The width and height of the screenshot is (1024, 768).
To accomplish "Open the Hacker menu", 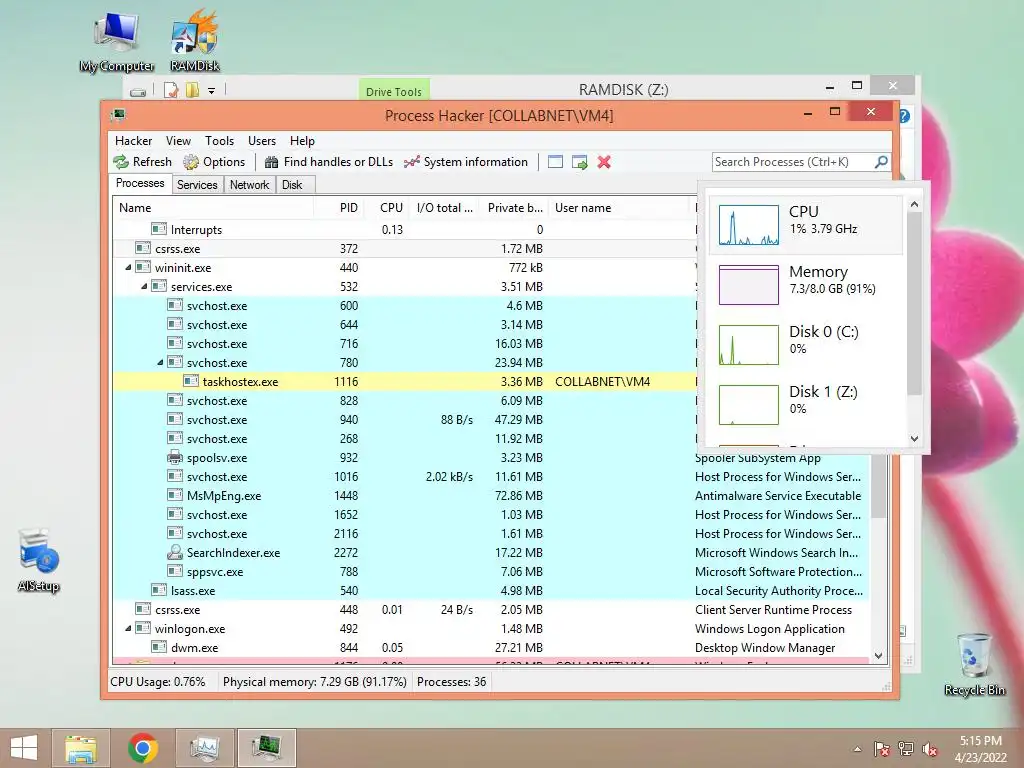I will point(133,141).
